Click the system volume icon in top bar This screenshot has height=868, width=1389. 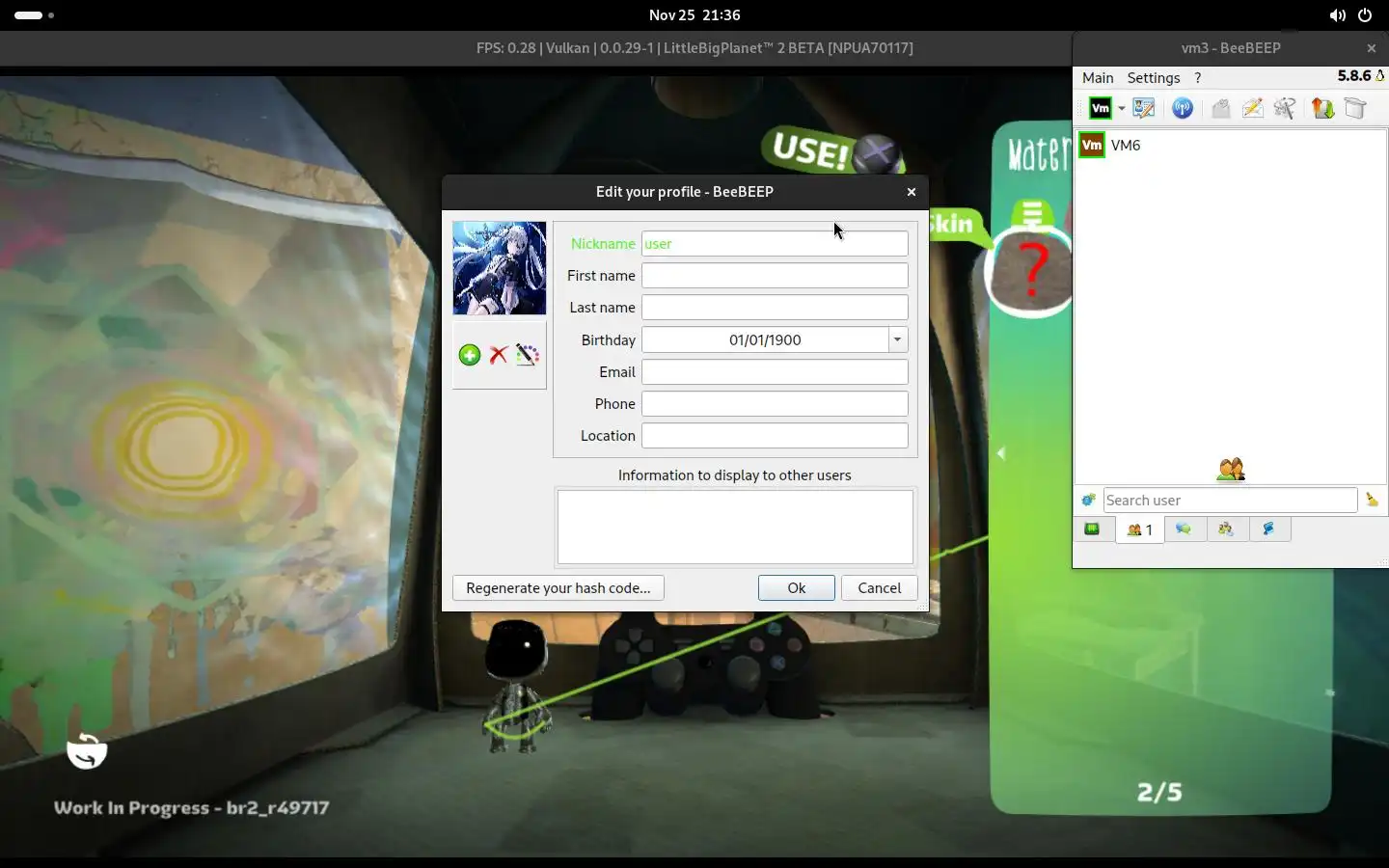tap(1337, 15)
